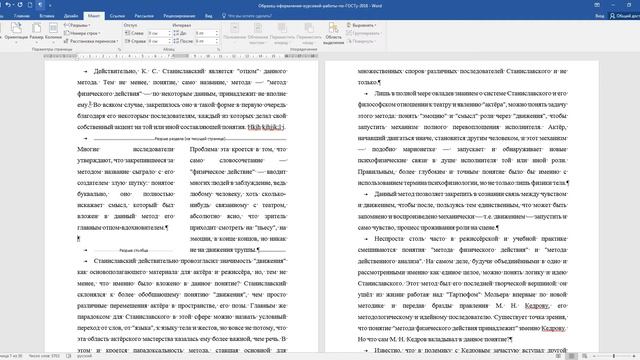Open the Ориентация page orientation menu
Viewport: 640px width, 360px height.
click(16, 32)
